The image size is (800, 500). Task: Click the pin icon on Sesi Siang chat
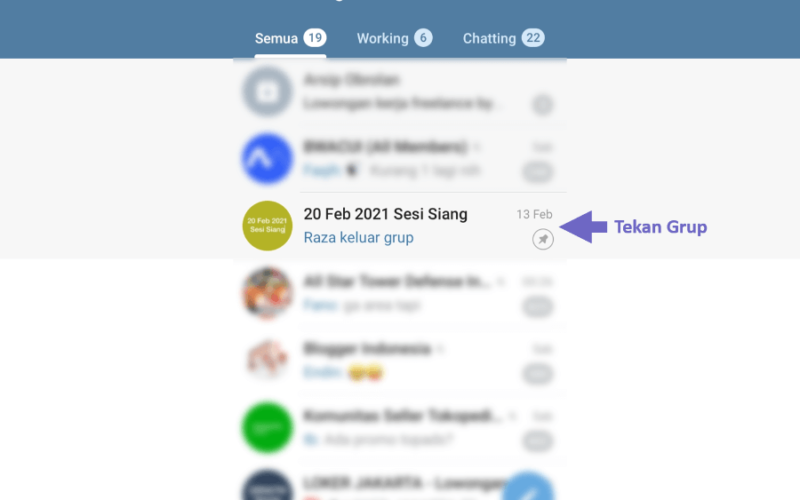[543, 239]
